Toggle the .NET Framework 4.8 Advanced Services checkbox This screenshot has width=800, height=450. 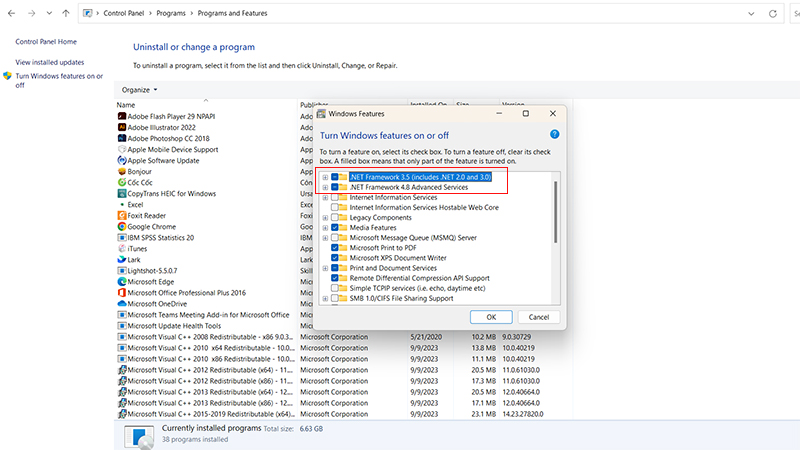(335, 187)
